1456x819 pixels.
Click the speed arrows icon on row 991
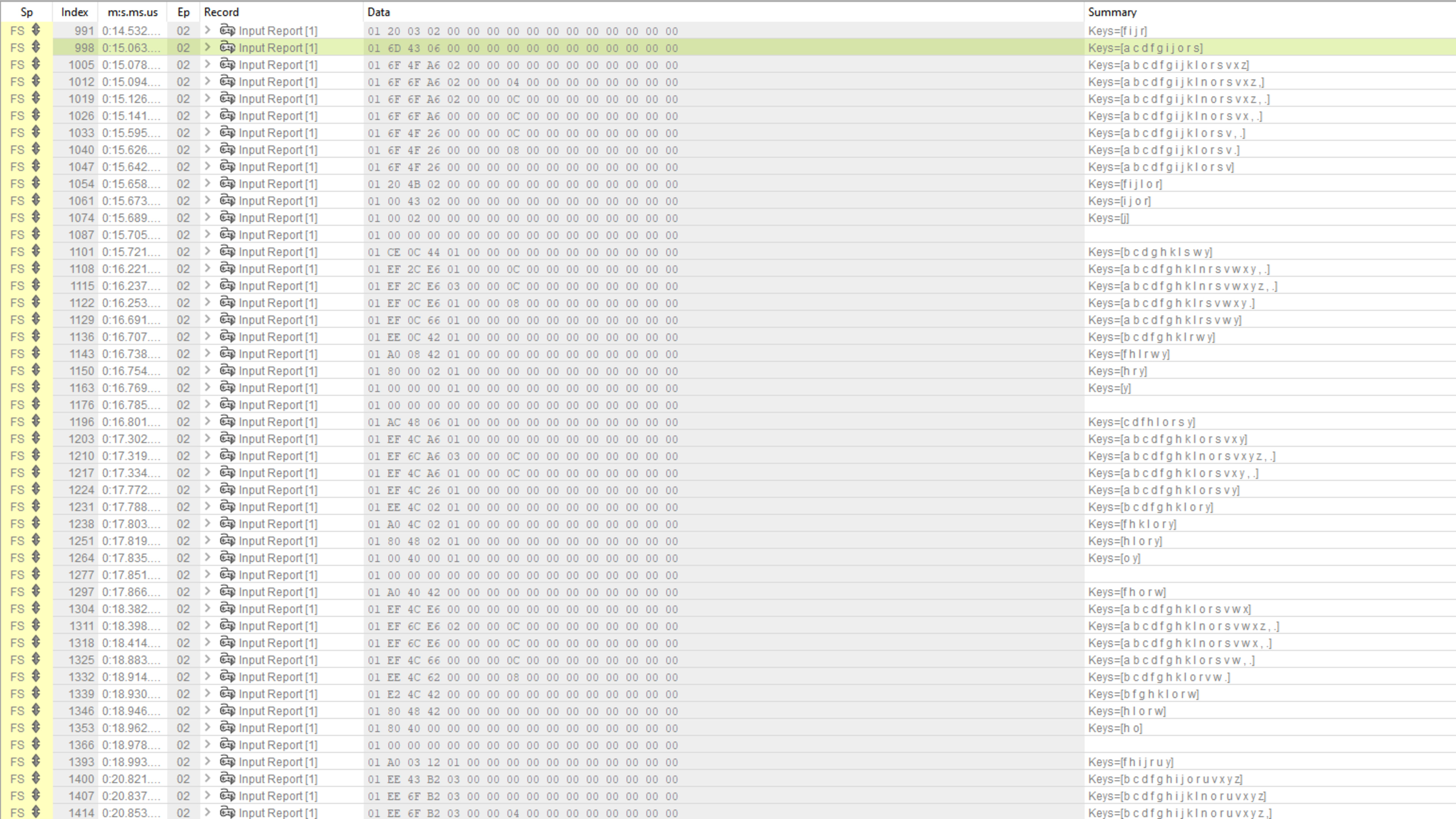tap(36, 30)
